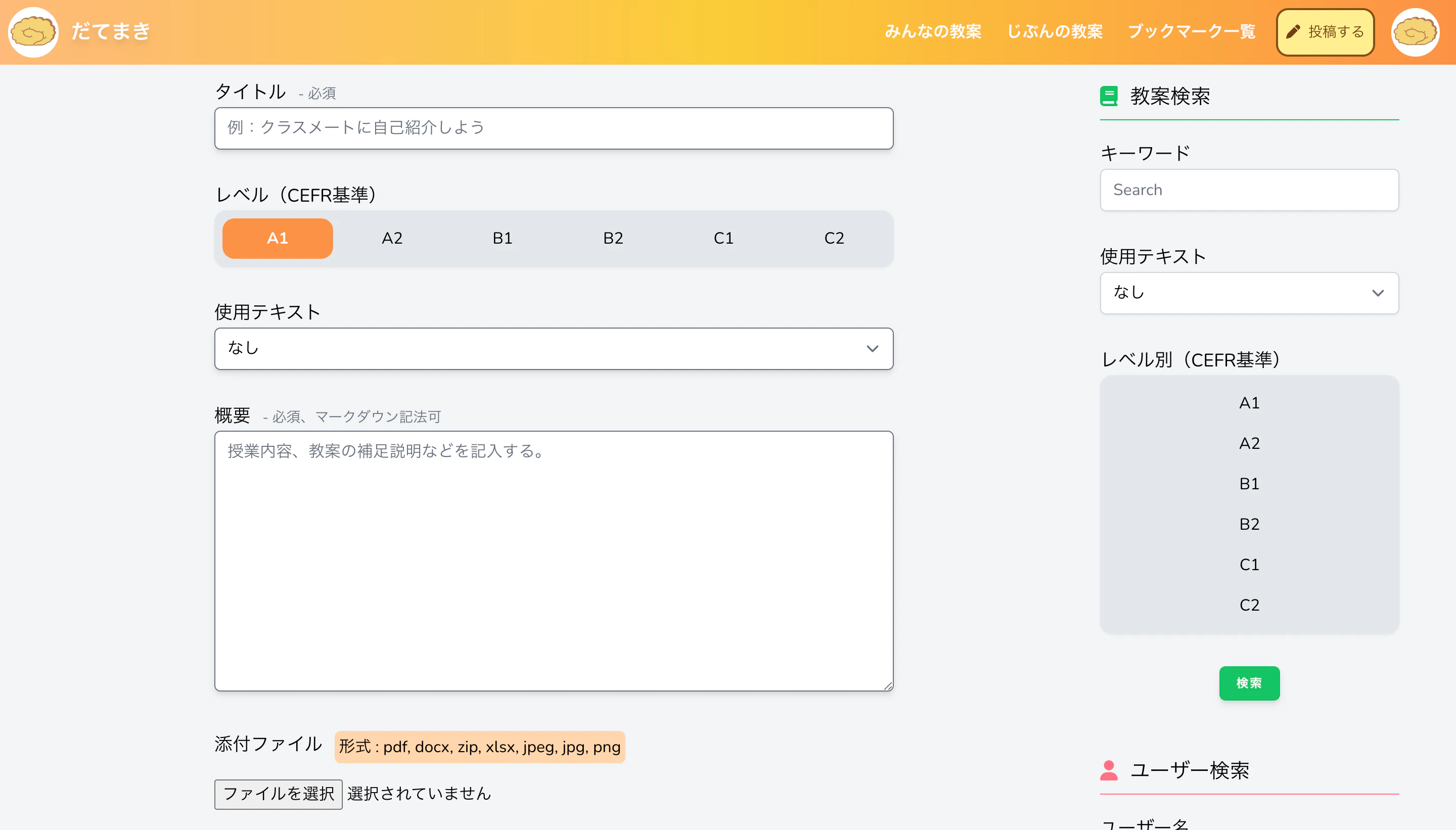This screenshot has height=830, width=1456.
Task: Open the 使用テキスト dropdown in the post form
Action: click(x=554, y=348)
